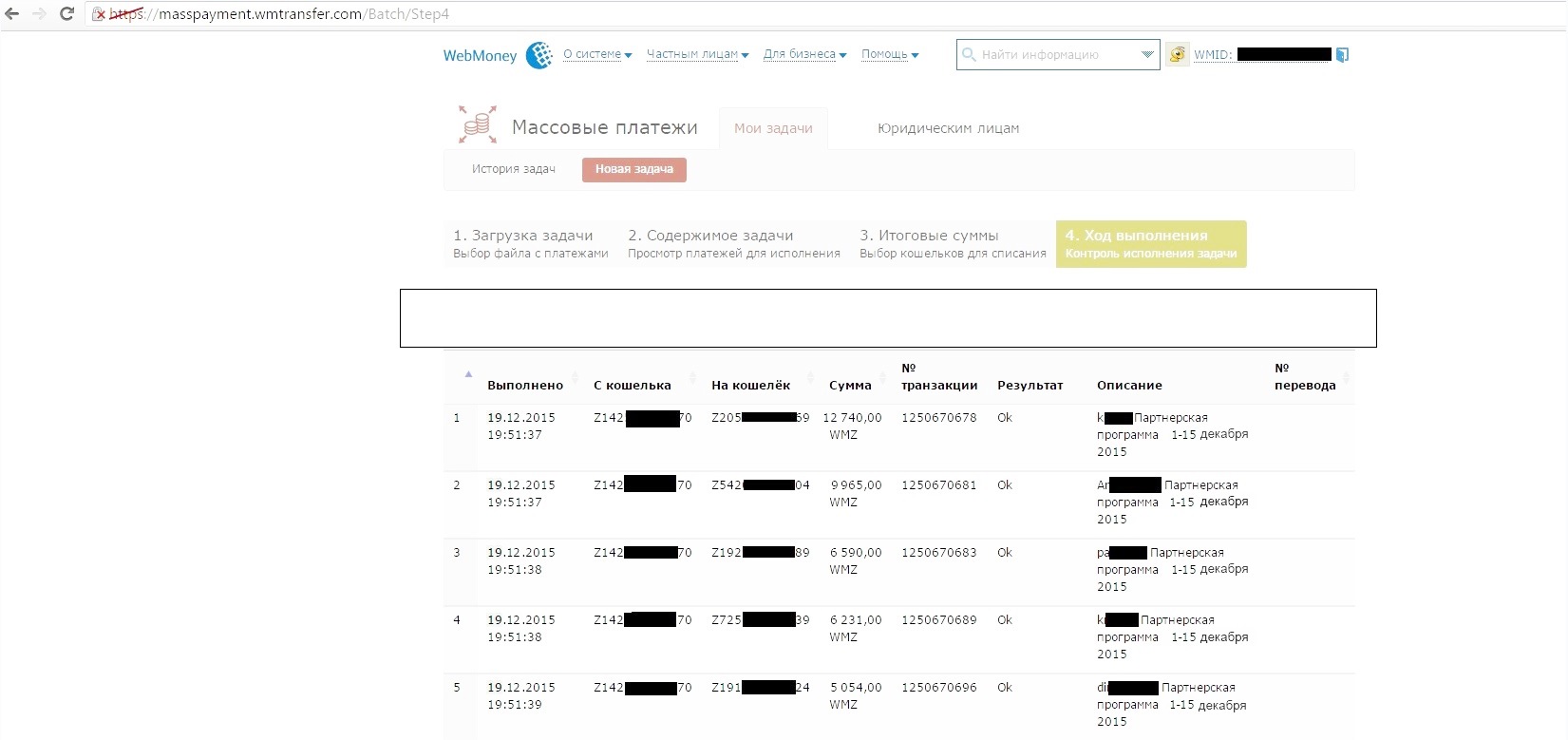Image resolution: width=1568 pixels, height=740 pixels.
Task: Click the browser reload icon
Action: pyautogui.click(x=66, y=14)
